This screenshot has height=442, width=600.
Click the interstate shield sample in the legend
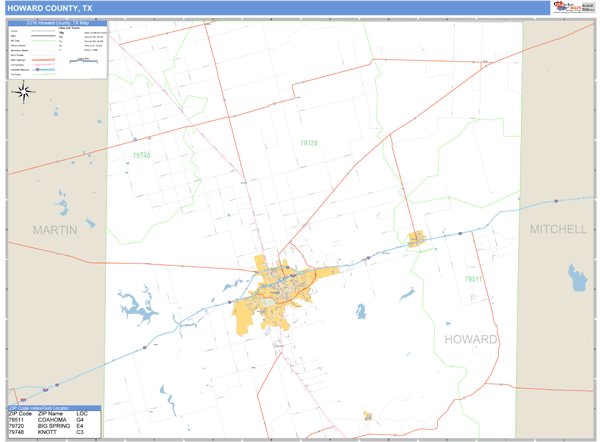click(x=38, y=69)
